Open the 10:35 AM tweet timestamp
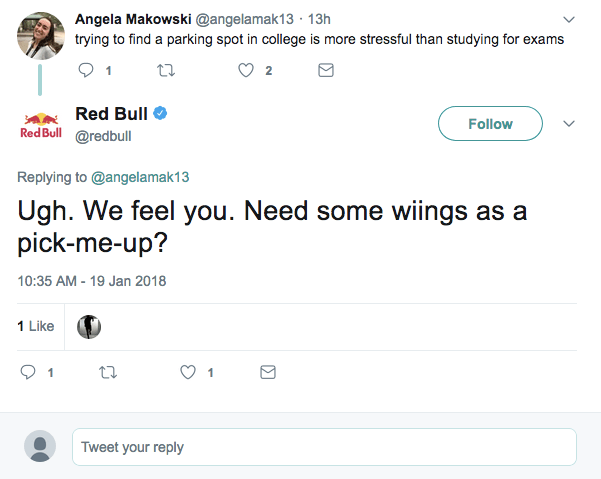Screen dimensions: 601x479 pyautogui.click(x=92, y=281)
